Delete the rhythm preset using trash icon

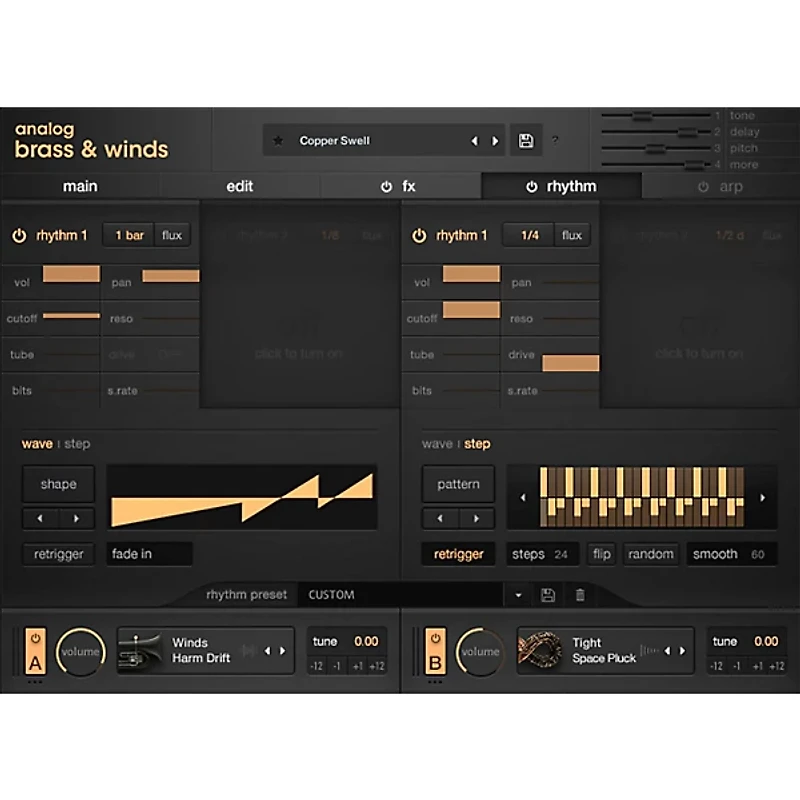579,594
